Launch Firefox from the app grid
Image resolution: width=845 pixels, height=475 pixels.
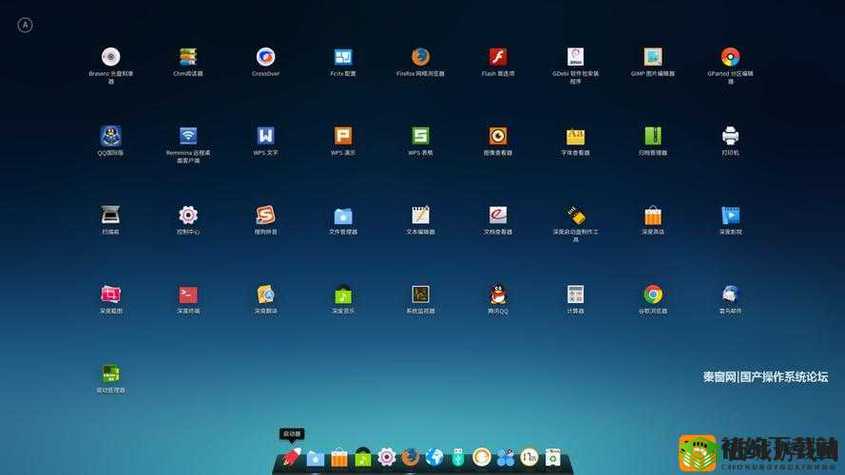pyautogui.click(x=420, y=57)
